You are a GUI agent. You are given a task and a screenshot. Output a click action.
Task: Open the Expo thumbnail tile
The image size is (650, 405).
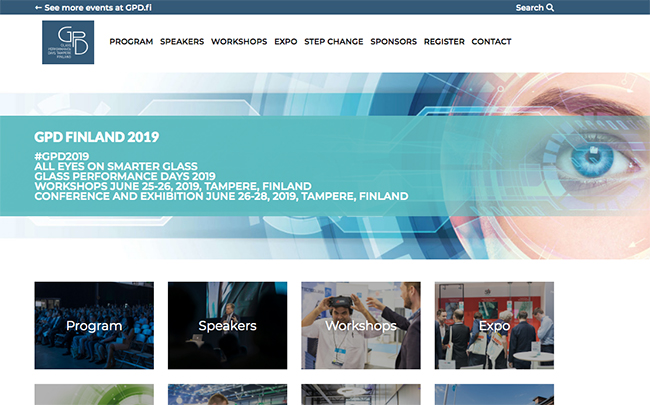click(494, 325)
